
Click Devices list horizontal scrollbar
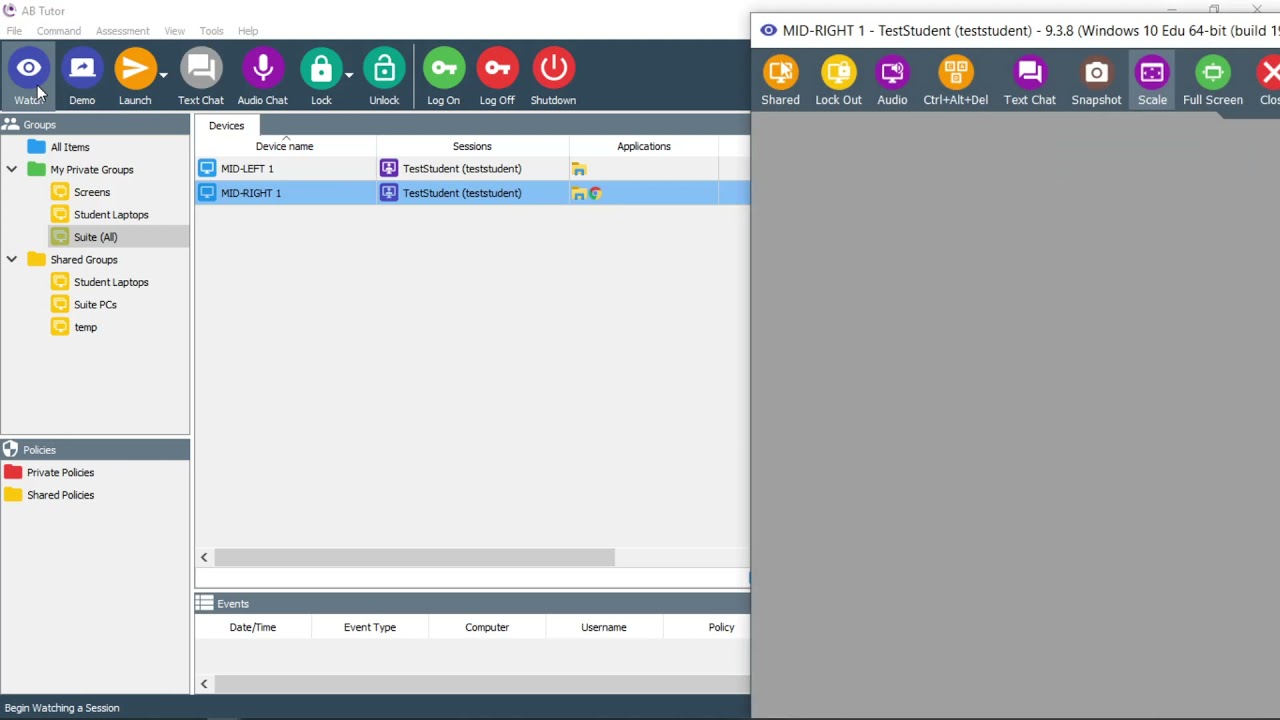click(414, 557)
